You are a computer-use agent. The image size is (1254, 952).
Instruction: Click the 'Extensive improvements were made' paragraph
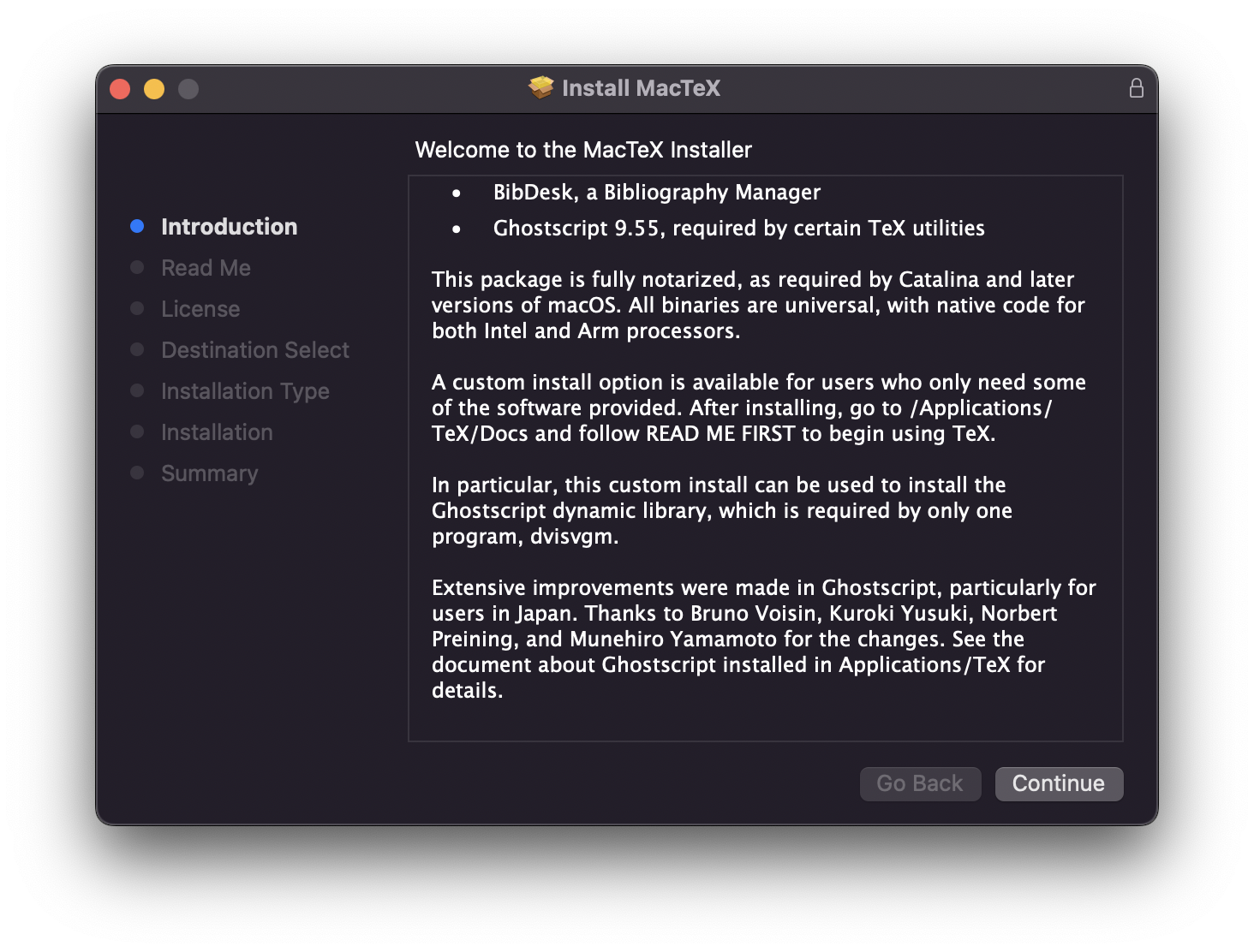point(764,639)
